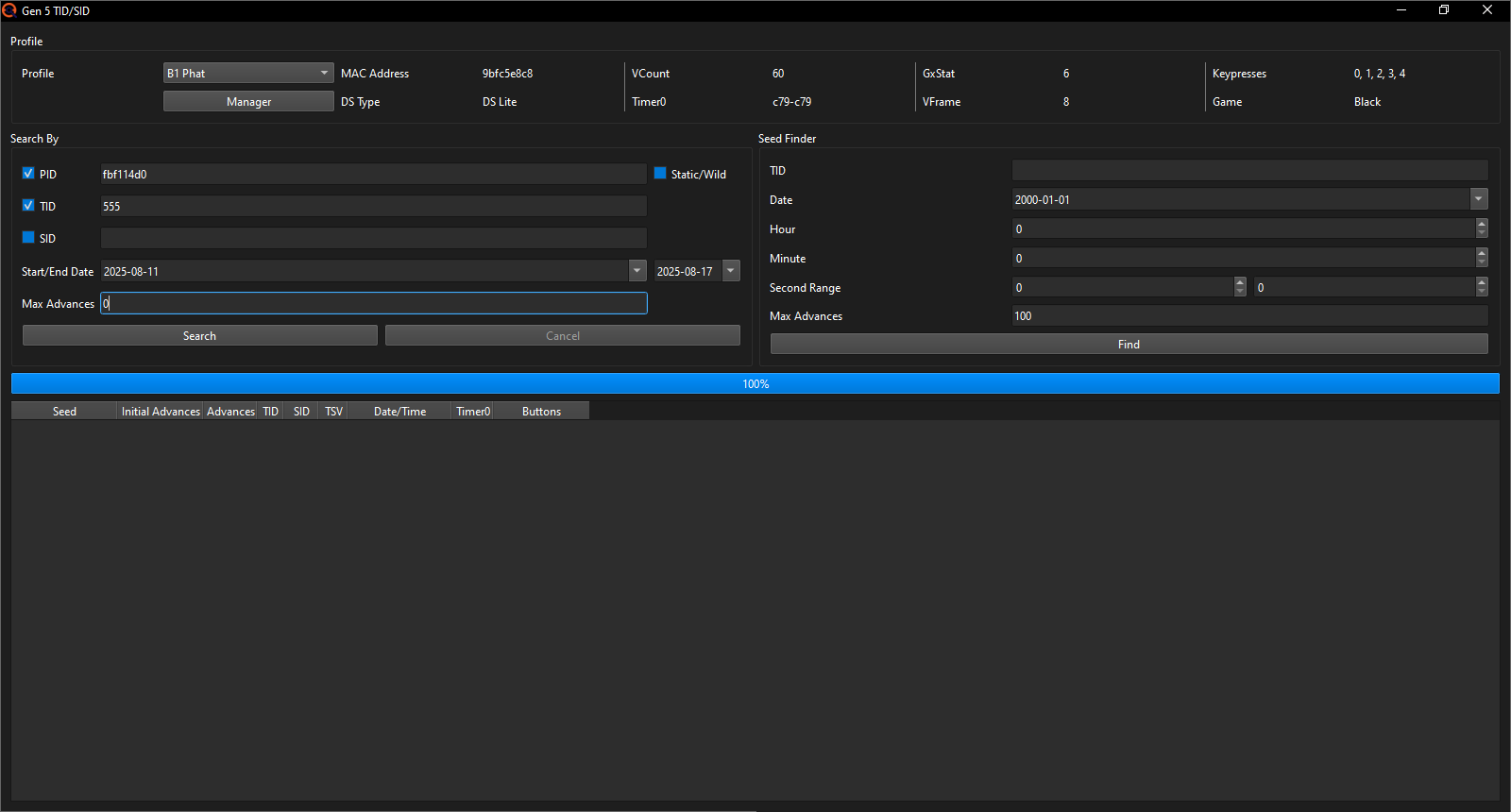The width and height of the screenshot is (1511, 812).
Task: Uncheck the PID checkbox
Action: (28, 174)
